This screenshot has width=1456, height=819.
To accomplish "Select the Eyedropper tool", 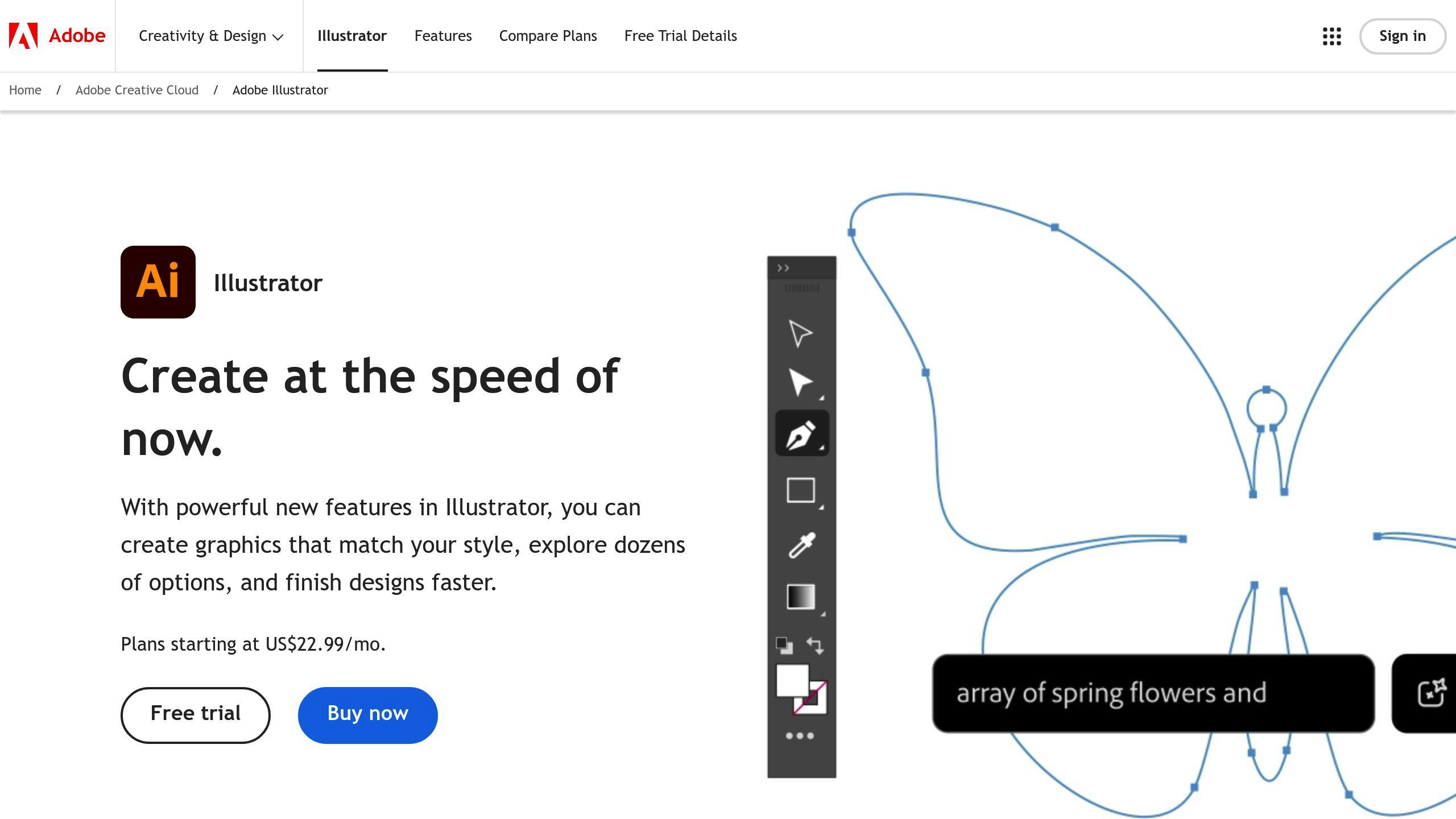I will pyautogui.click(x=802, y=545).
